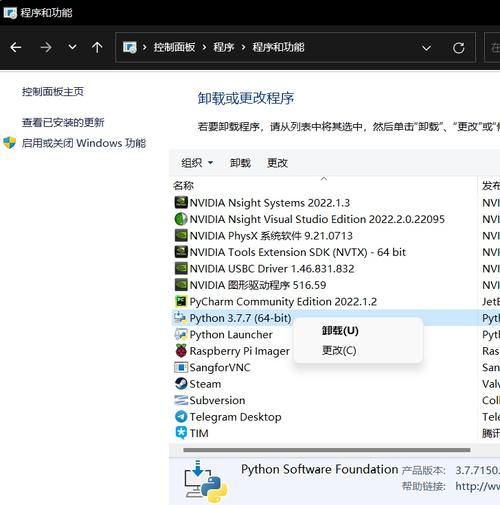Click NVIDIA Nsight Systems icon

coord(181,202)
